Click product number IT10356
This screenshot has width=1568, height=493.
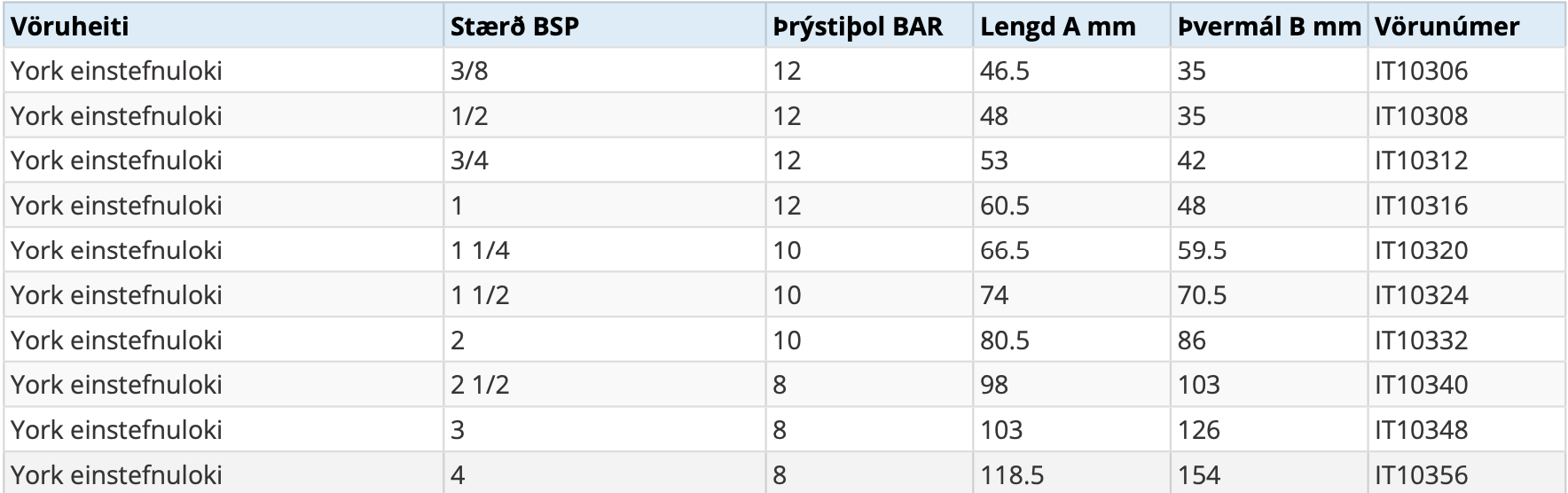[x=1422, y=475]
